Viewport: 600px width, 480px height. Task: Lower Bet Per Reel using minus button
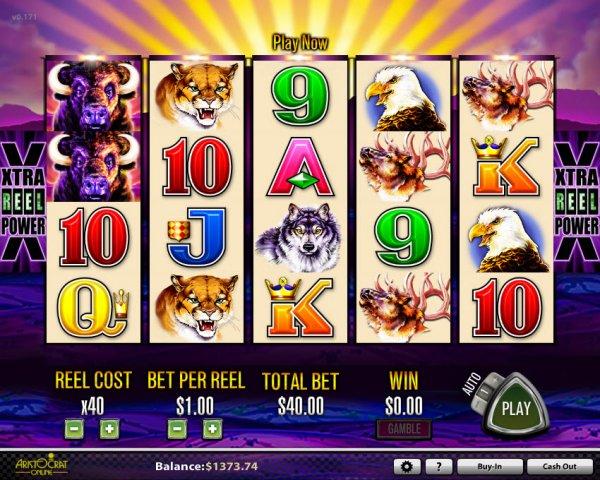click(177, 429)
